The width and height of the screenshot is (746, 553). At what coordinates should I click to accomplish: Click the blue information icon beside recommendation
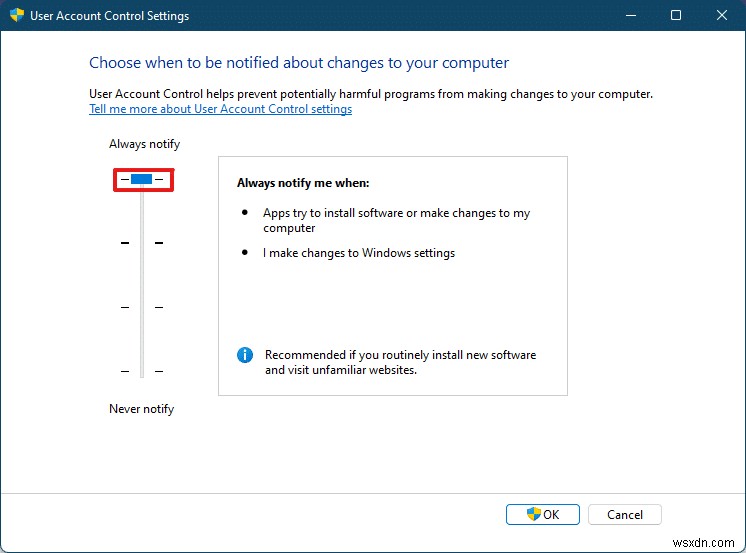tap(245, 355)
